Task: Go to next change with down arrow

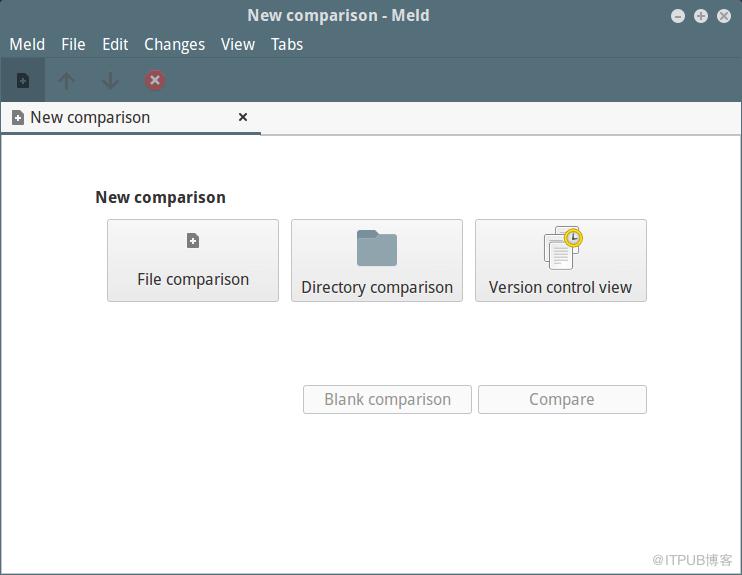Action: [x=110, y=81]
